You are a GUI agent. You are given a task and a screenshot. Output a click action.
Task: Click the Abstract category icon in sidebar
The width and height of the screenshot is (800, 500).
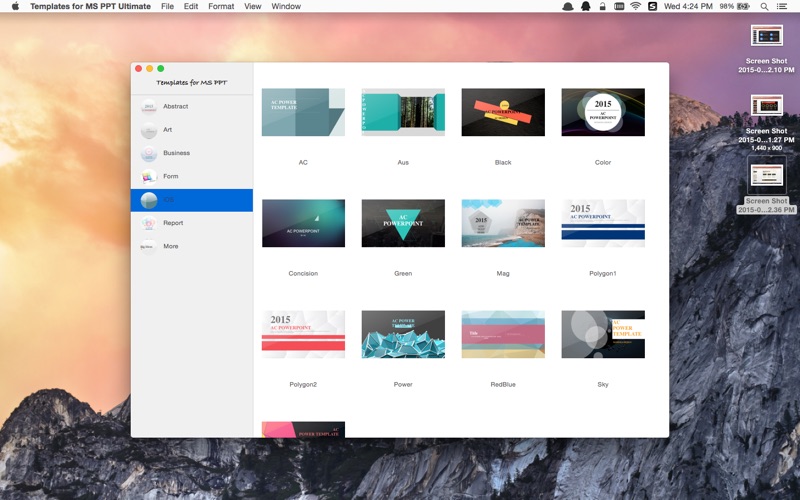pyautogui.click(x=148, y=107)
